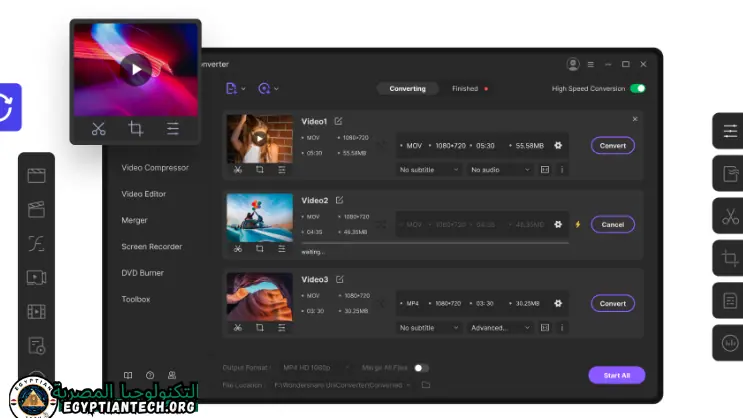Rename Video3 with edit icon
743x418 pixels.
pos(340,280)
